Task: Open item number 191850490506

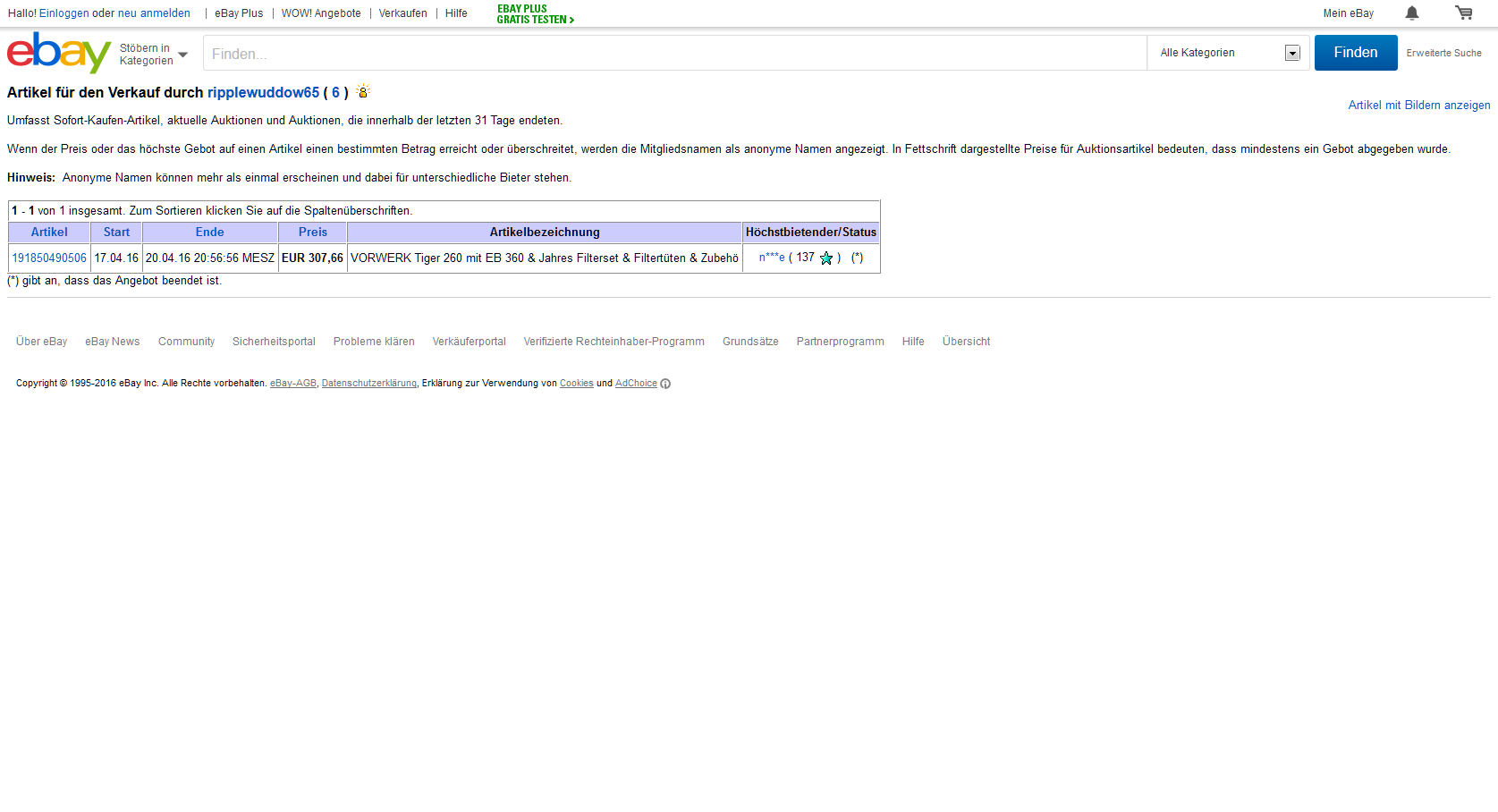Action: click(x=49, y=258)
